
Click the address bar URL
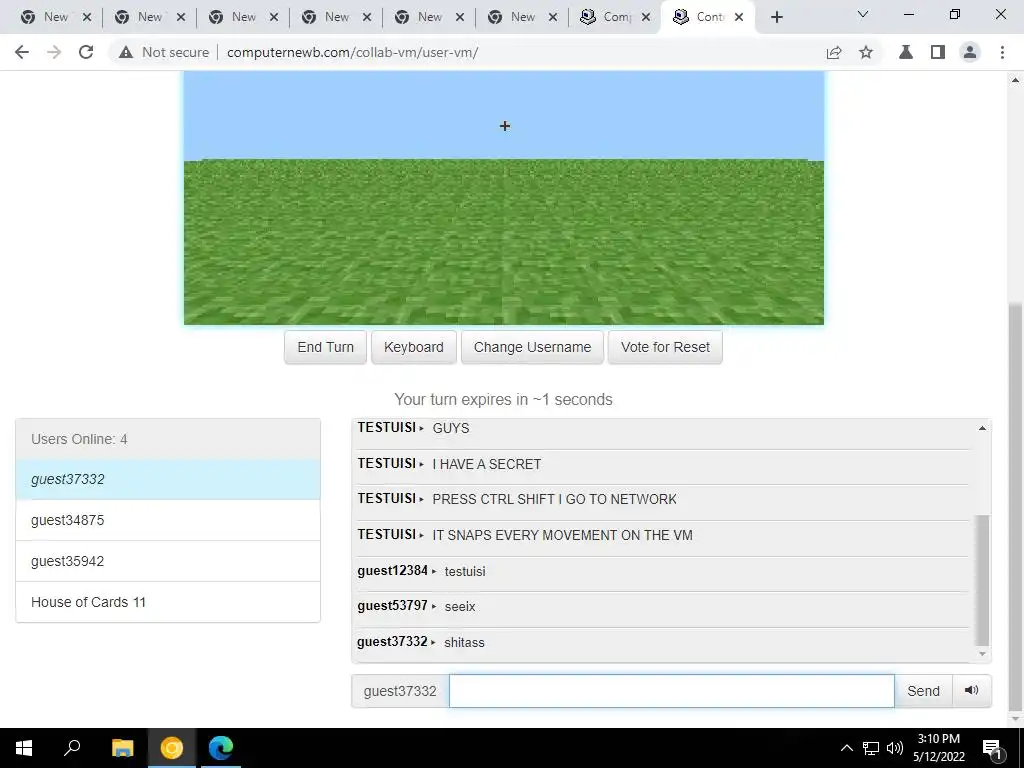click(353, 52)
